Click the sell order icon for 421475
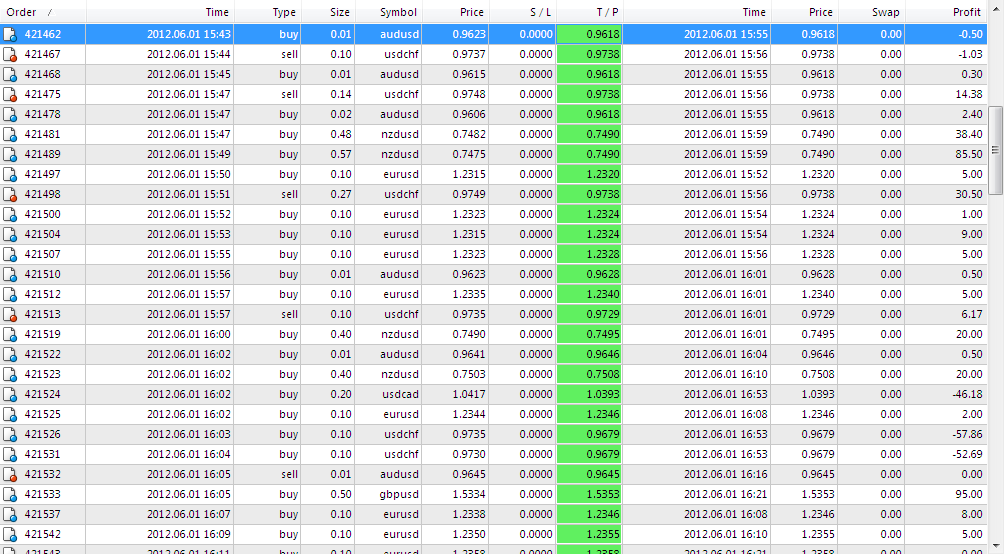1004x554 pixels. 10,94
